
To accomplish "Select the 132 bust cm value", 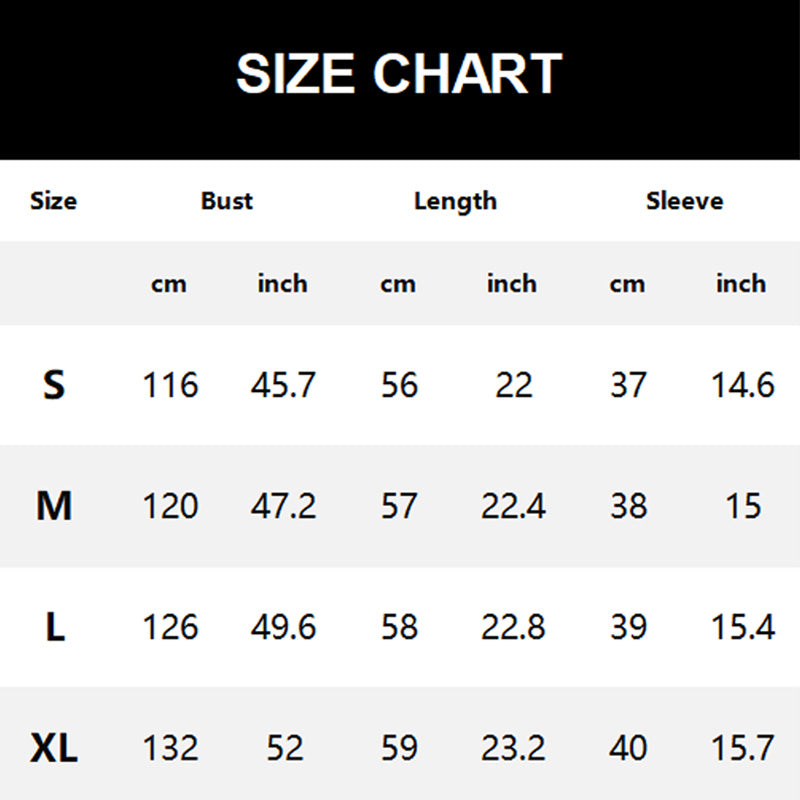I will (170, 748).
